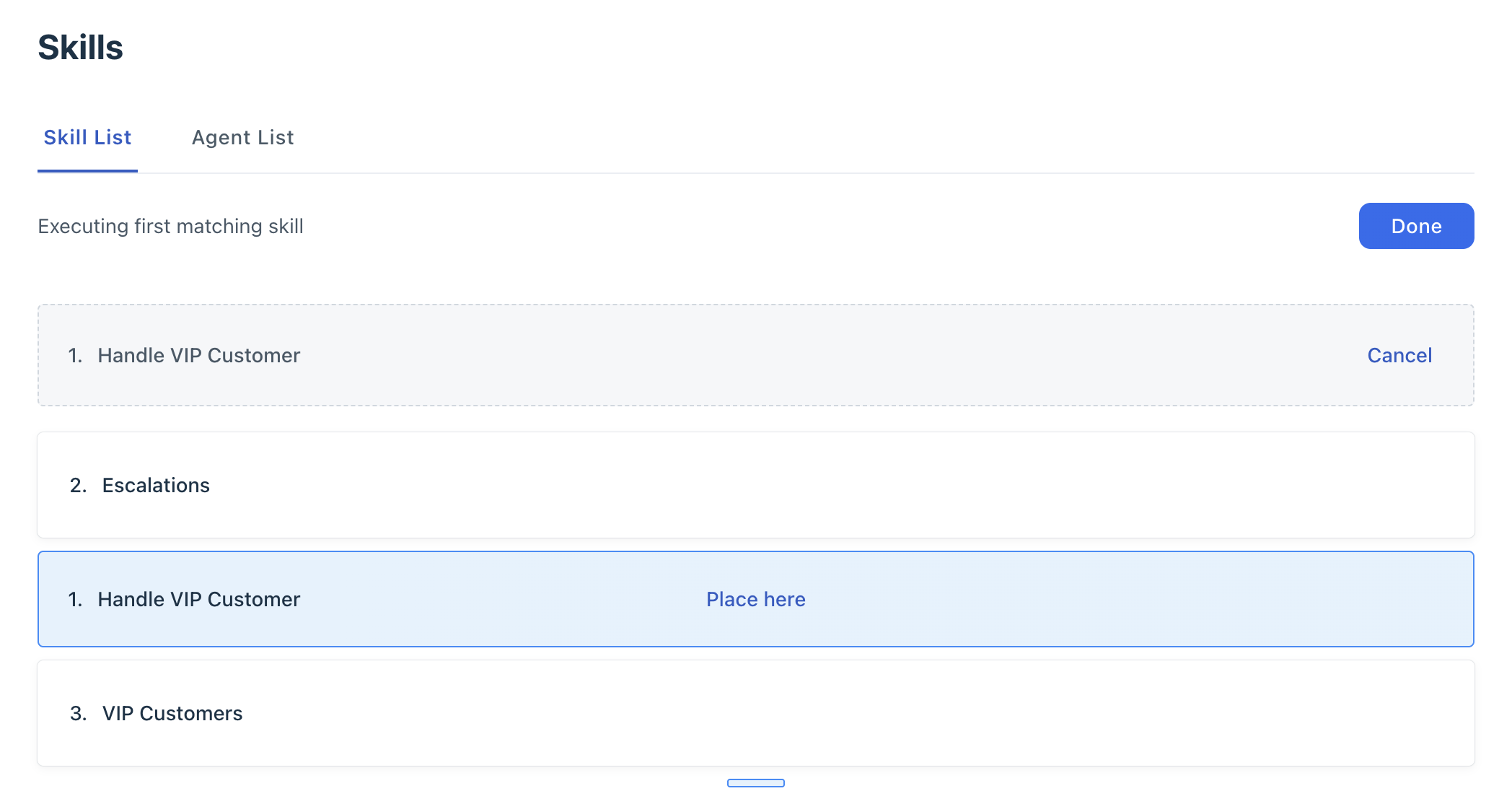This screenshot has width=1512, height=804.
Task: Click Handle VIP Customer text in blue card
Action: (x=198, y=599)
